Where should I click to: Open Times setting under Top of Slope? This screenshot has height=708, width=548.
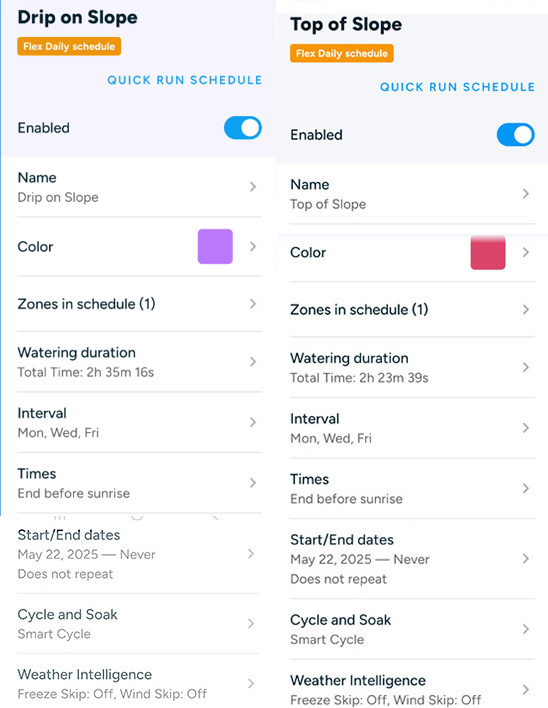pyautogui.click(x=412, y=489)
